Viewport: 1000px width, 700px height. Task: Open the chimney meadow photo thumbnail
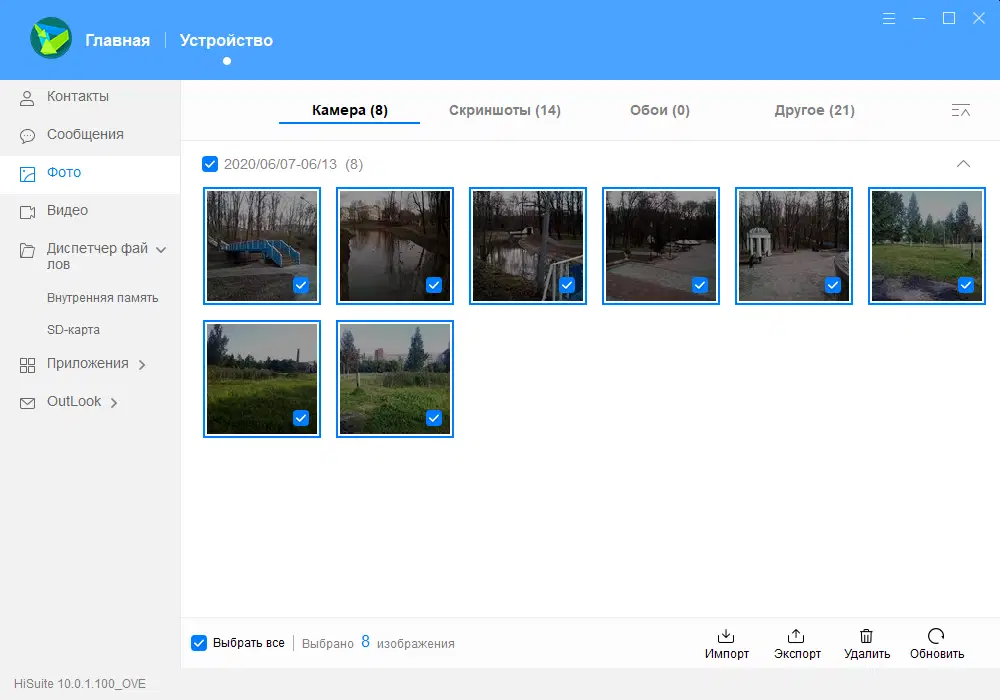(261, 379)
